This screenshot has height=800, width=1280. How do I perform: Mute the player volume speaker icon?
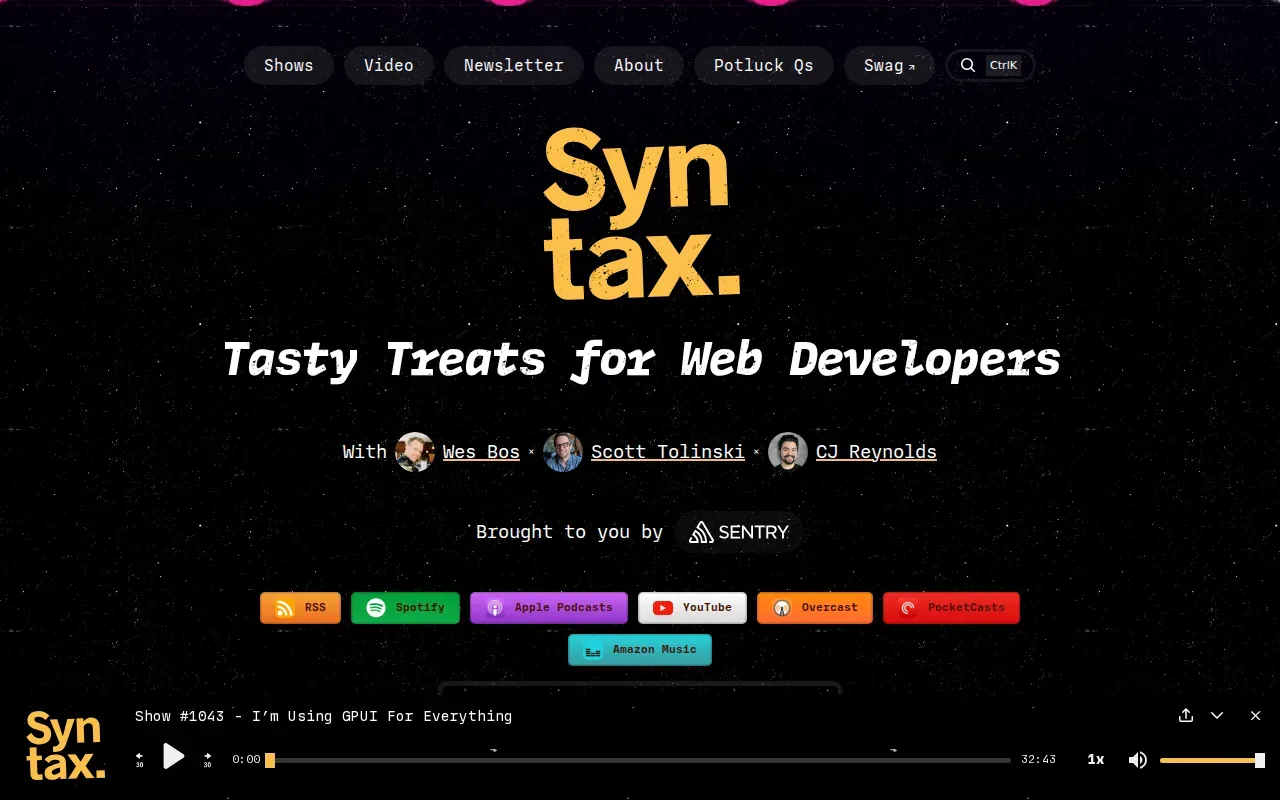[x=1138, y=760]
